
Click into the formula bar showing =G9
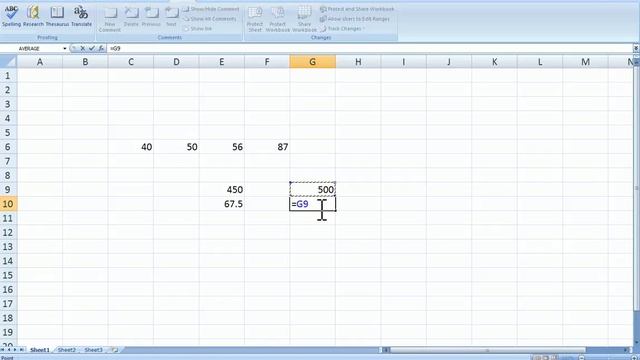click(x=369, y=49)
